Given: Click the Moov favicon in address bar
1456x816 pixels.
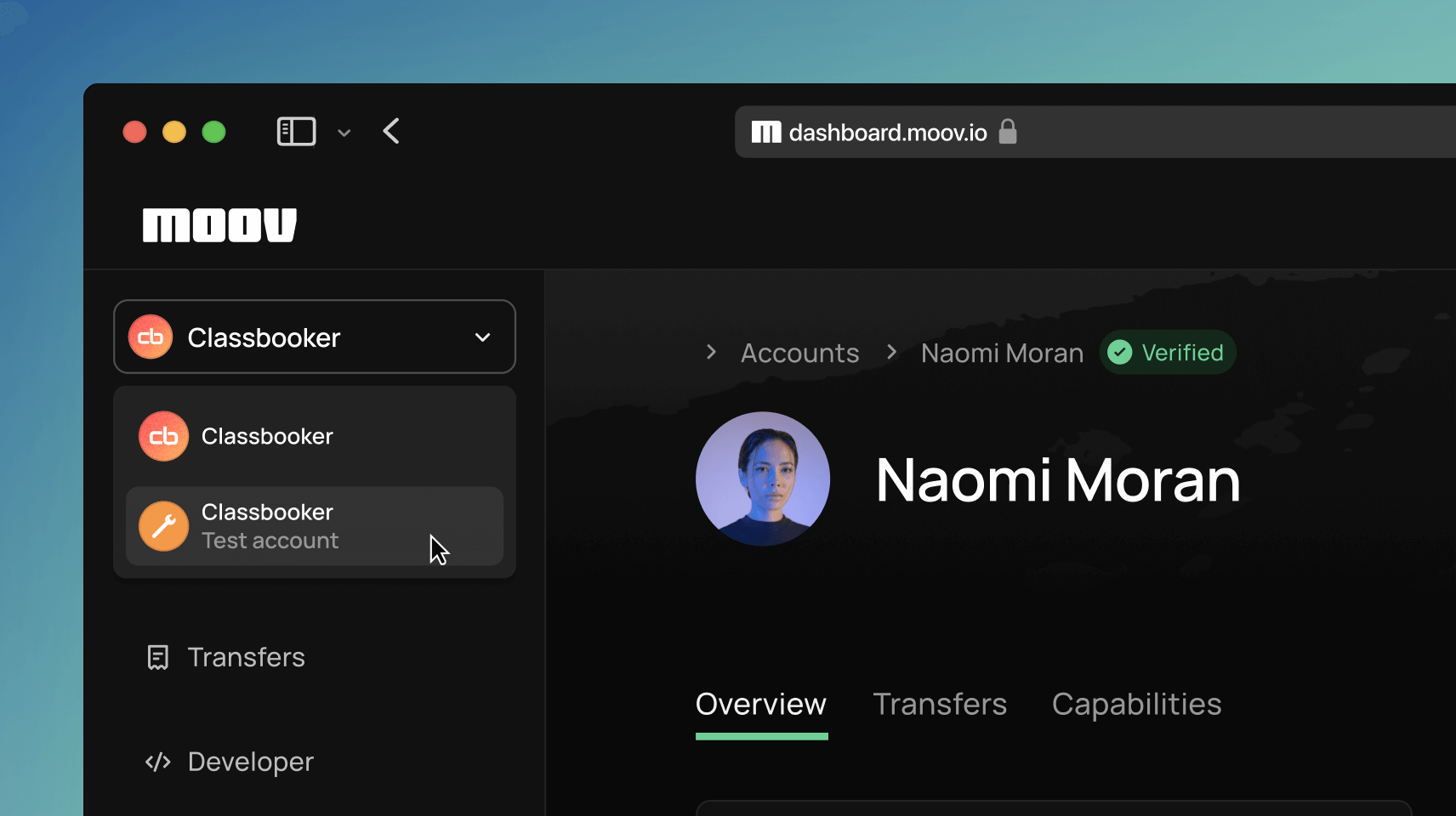Looking at the screenshot, I should pyautogui.click(x=766, y=132).
